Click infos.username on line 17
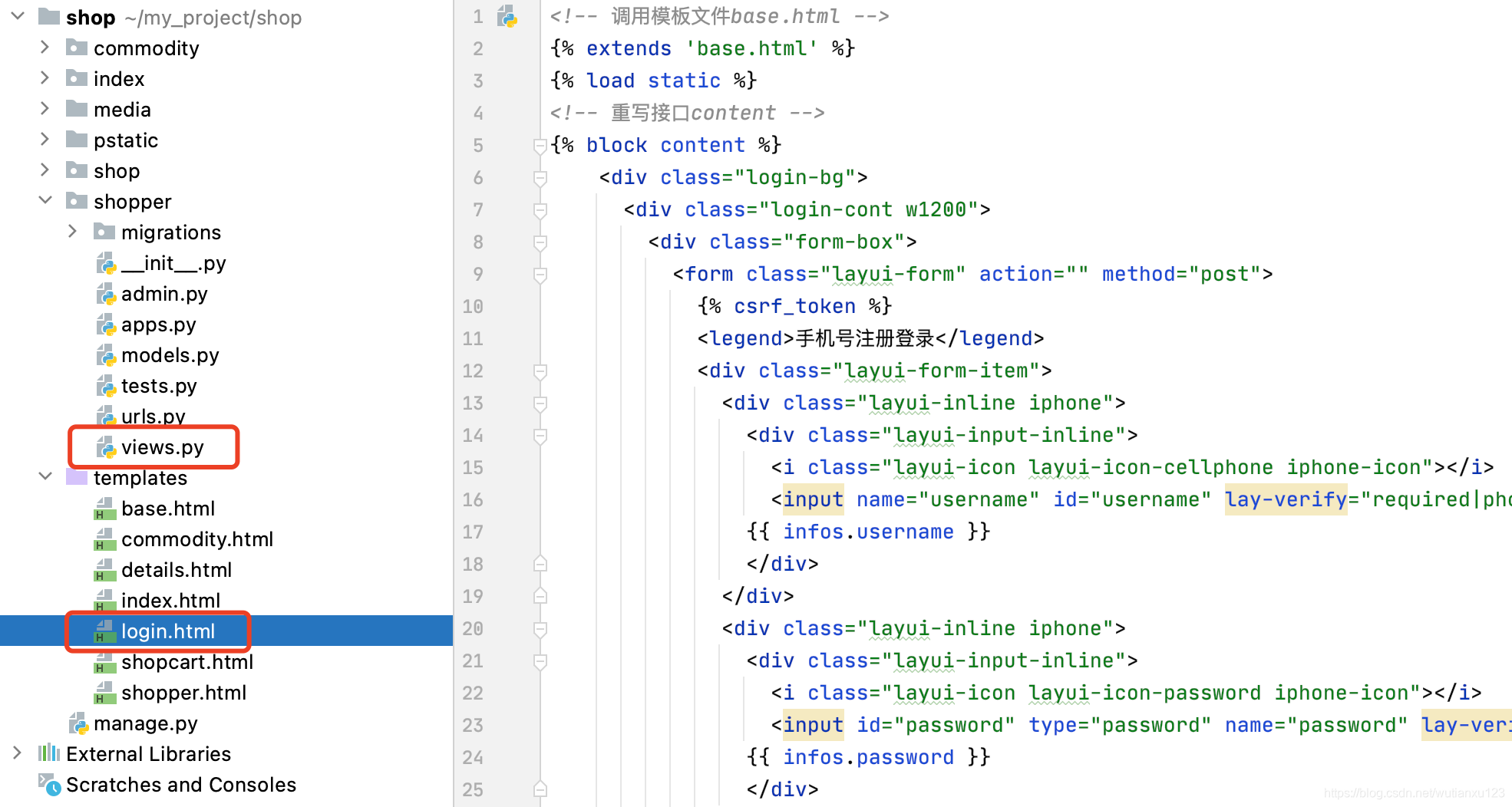The height and width of the screenshot is (807, 1512). 868,532
